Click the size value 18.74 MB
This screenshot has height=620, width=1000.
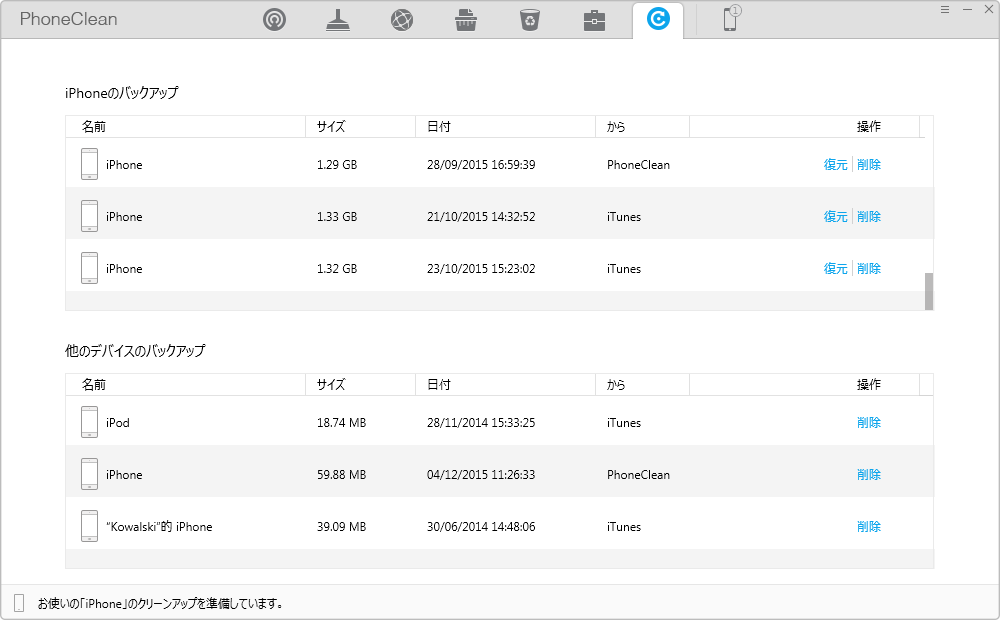(x=341, y=423)
